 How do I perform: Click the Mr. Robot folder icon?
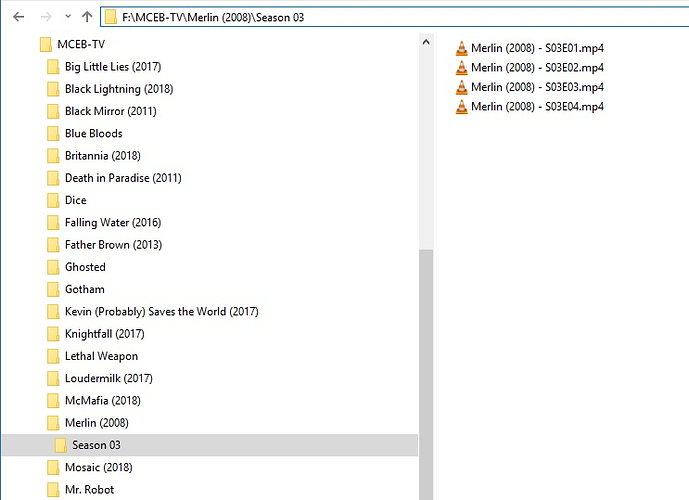53,490
